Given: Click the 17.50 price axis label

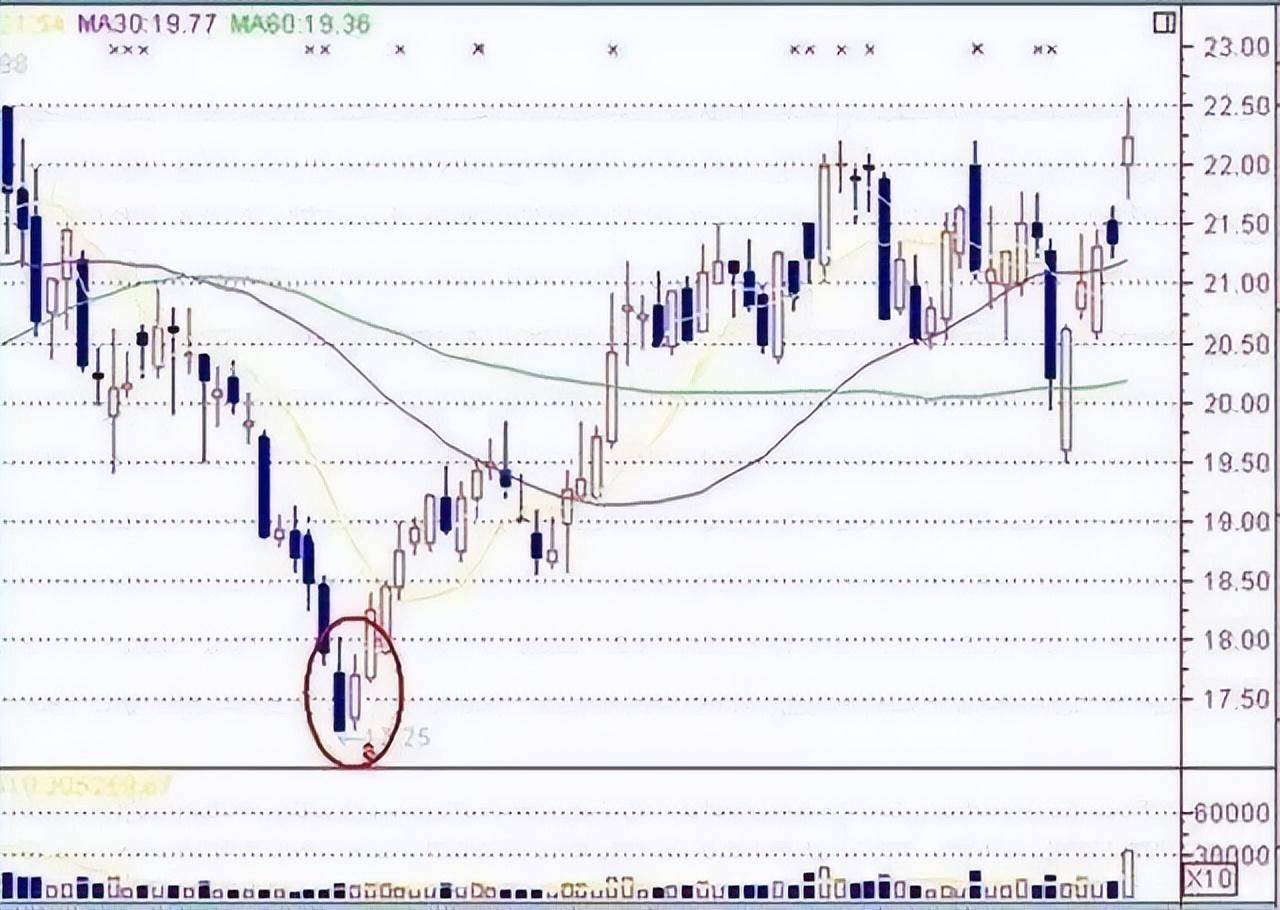Looking at the screenshot, I should point(1237,699).
